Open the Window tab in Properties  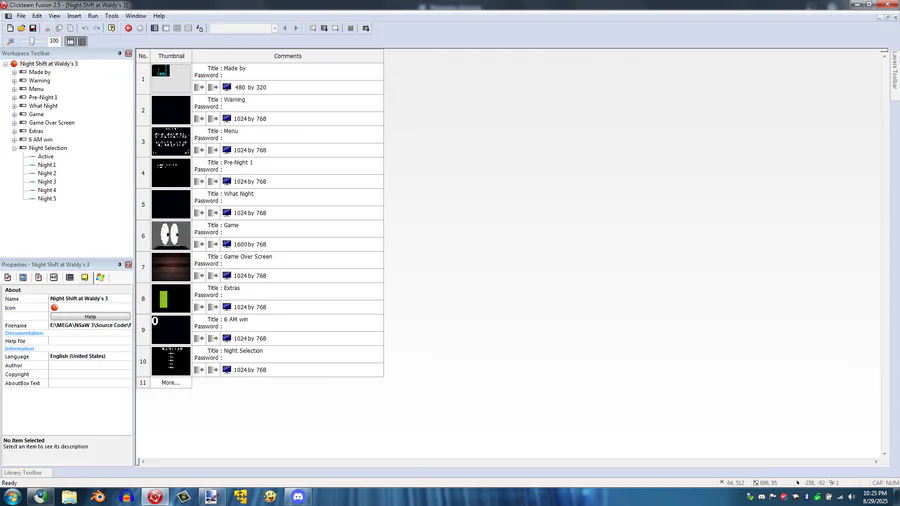23,278
